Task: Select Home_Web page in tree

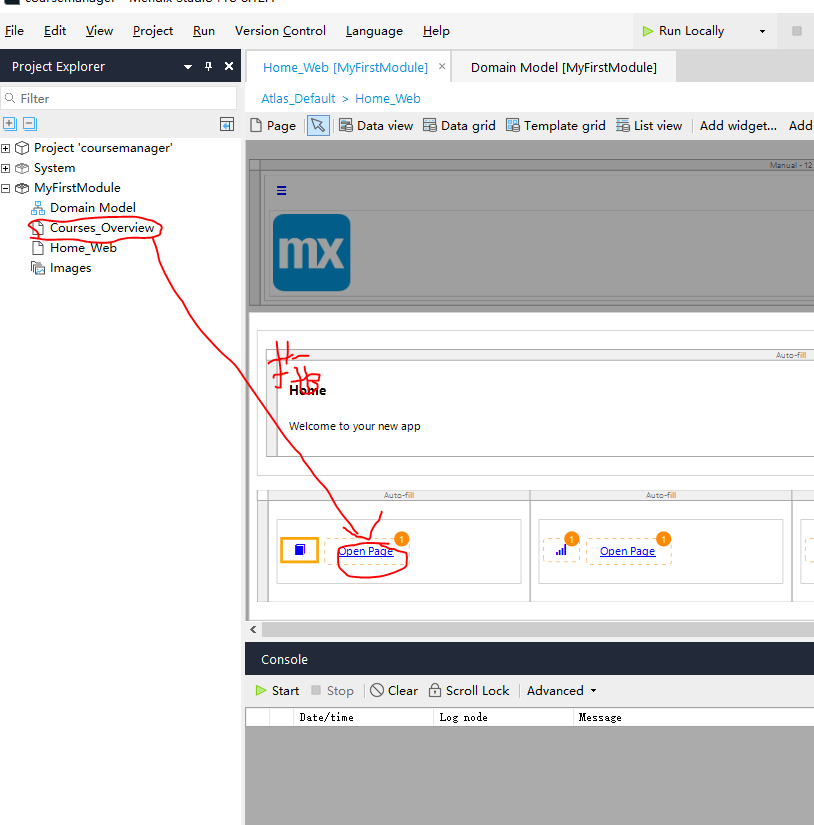Action: (x=83, y=248)
